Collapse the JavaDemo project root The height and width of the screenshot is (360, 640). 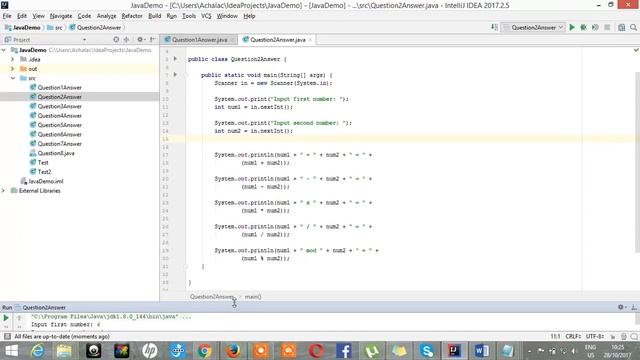[4, 50]
